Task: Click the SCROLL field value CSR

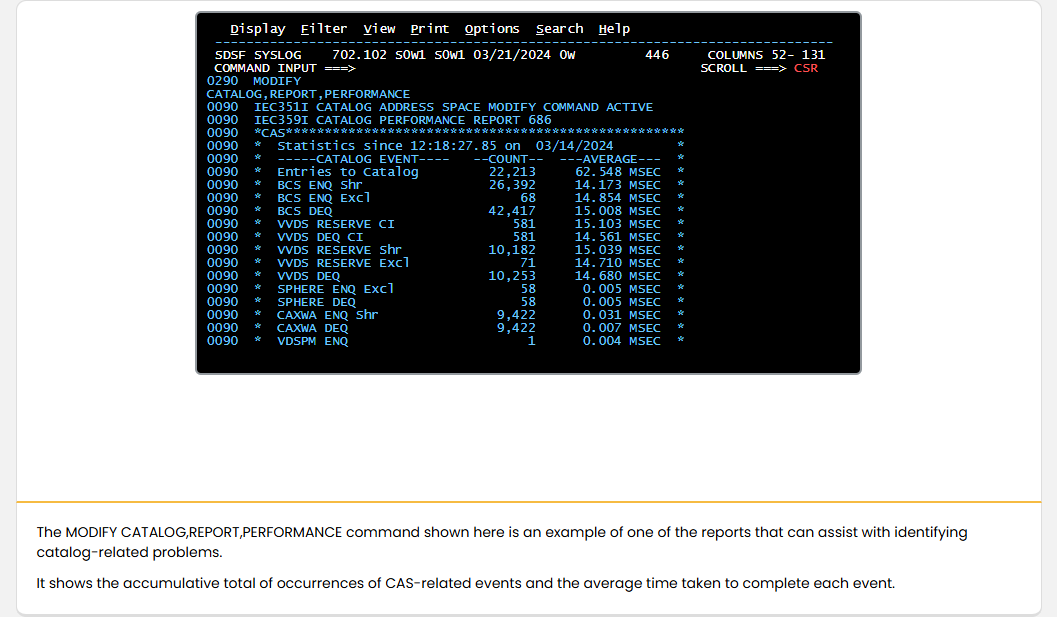Action: (806, 68)
